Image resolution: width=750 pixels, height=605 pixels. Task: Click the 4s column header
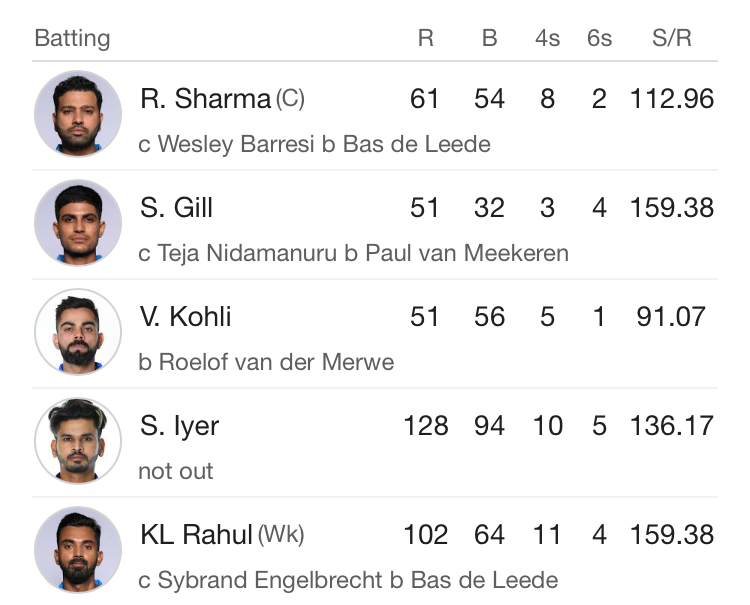(x=547, y=38)
